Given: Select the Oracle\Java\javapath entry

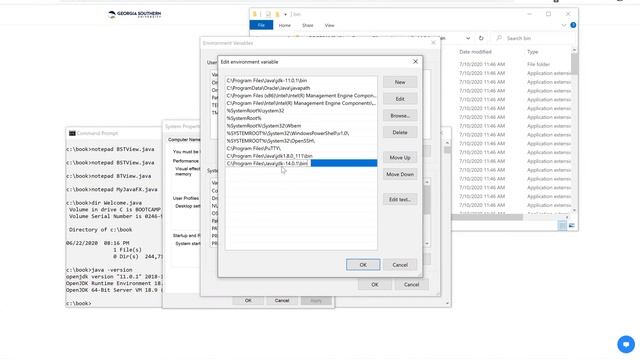Looking at the screenshot, I should click(301, 88).
